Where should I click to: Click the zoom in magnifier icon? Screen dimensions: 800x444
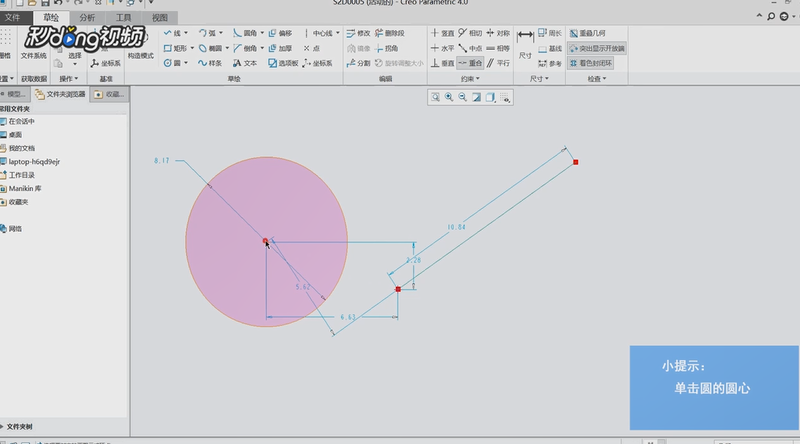pyautogui.click(x=449, y=97)
